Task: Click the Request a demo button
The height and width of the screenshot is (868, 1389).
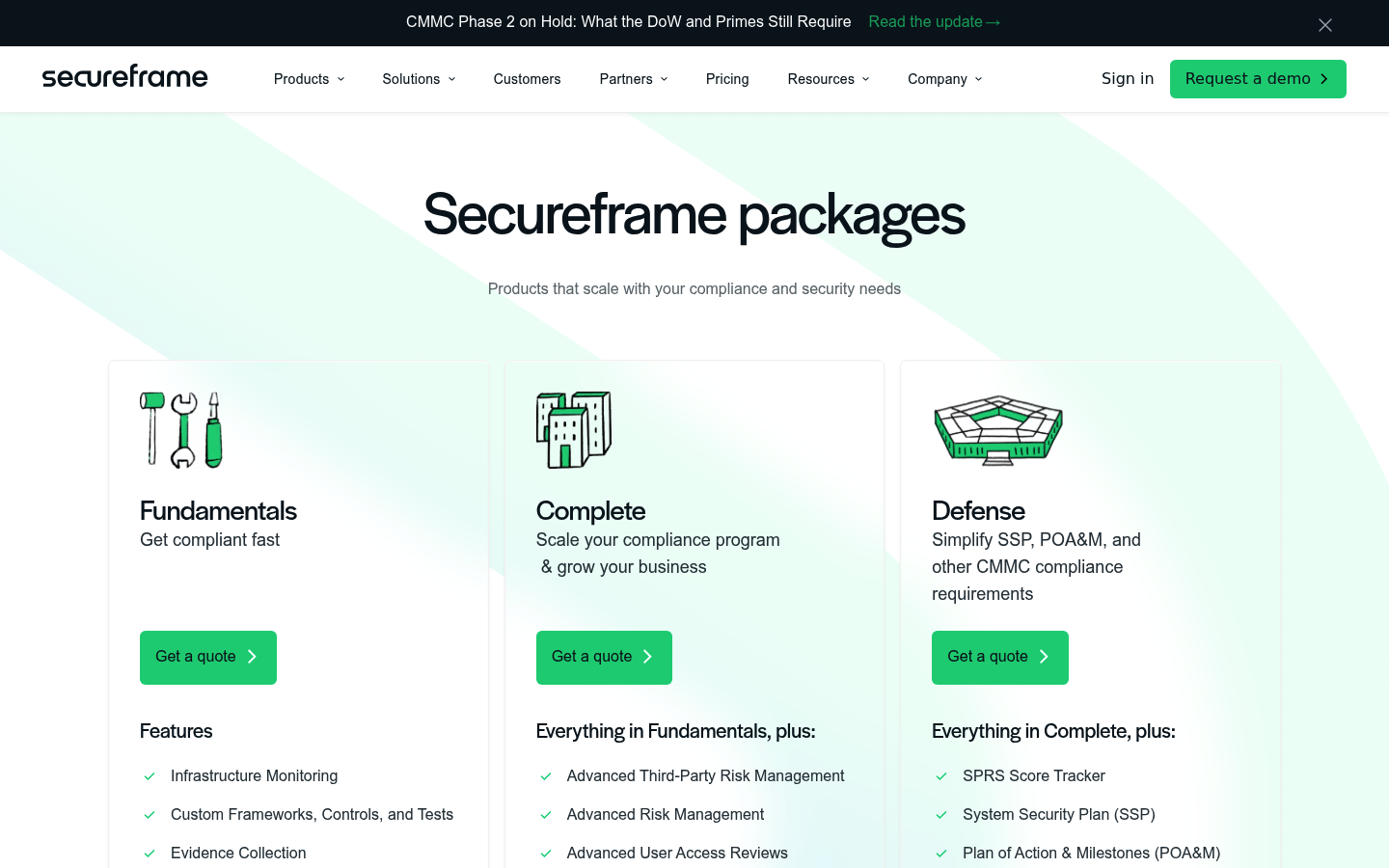Action: point(1258,79)
